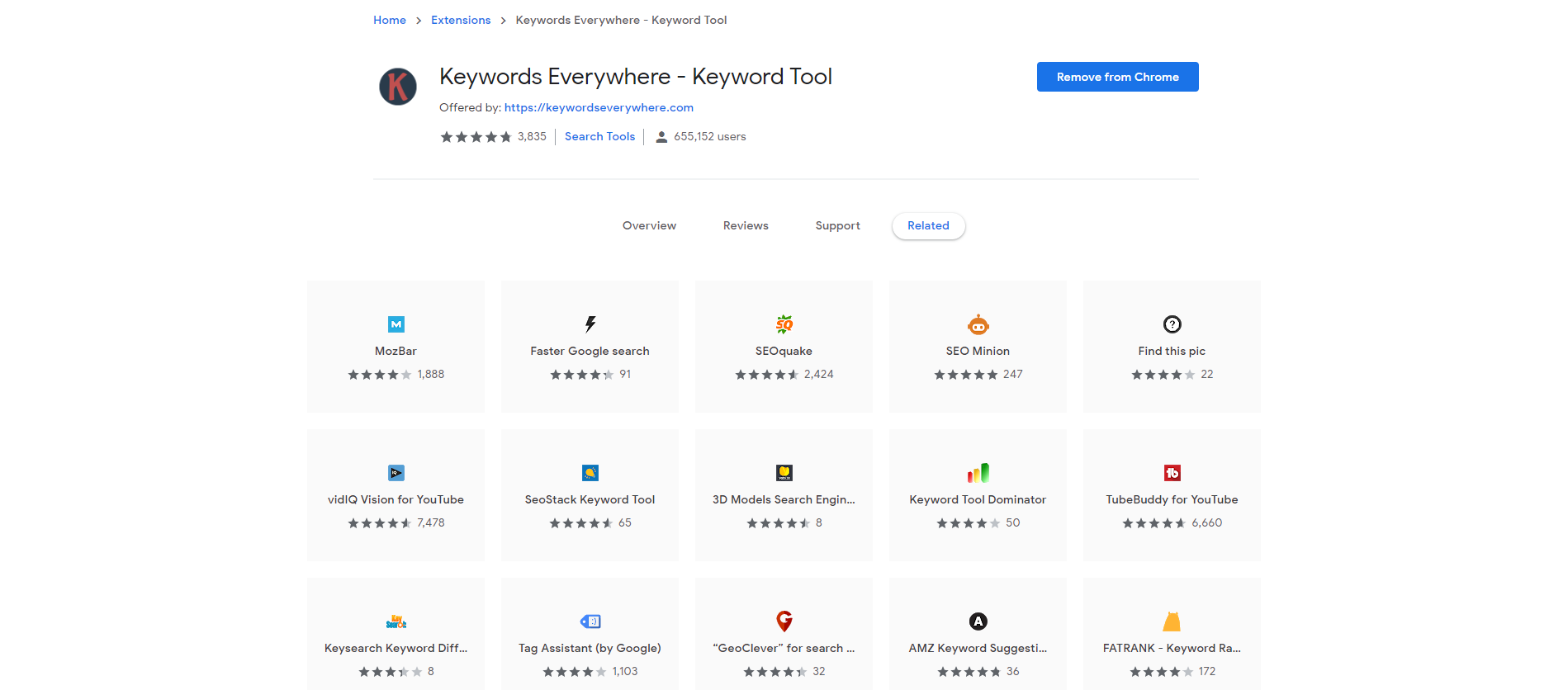Click the SEOquake rating count 2,424
The image size is (1568, 690).
click(x=819, y=374)
